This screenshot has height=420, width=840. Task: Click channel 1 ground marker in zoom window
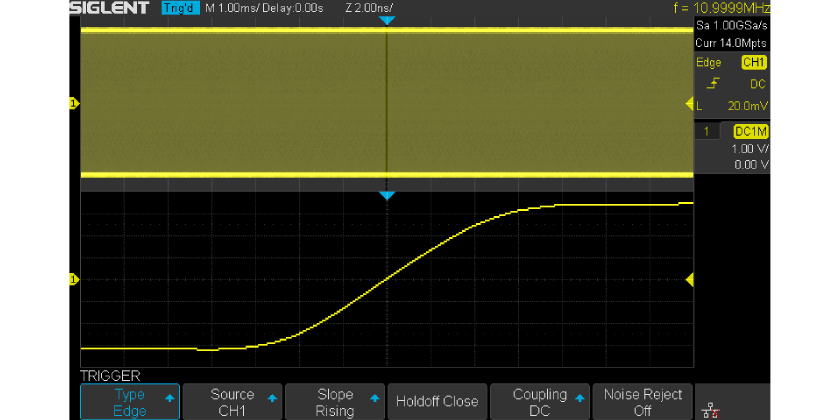click(73, 279)
